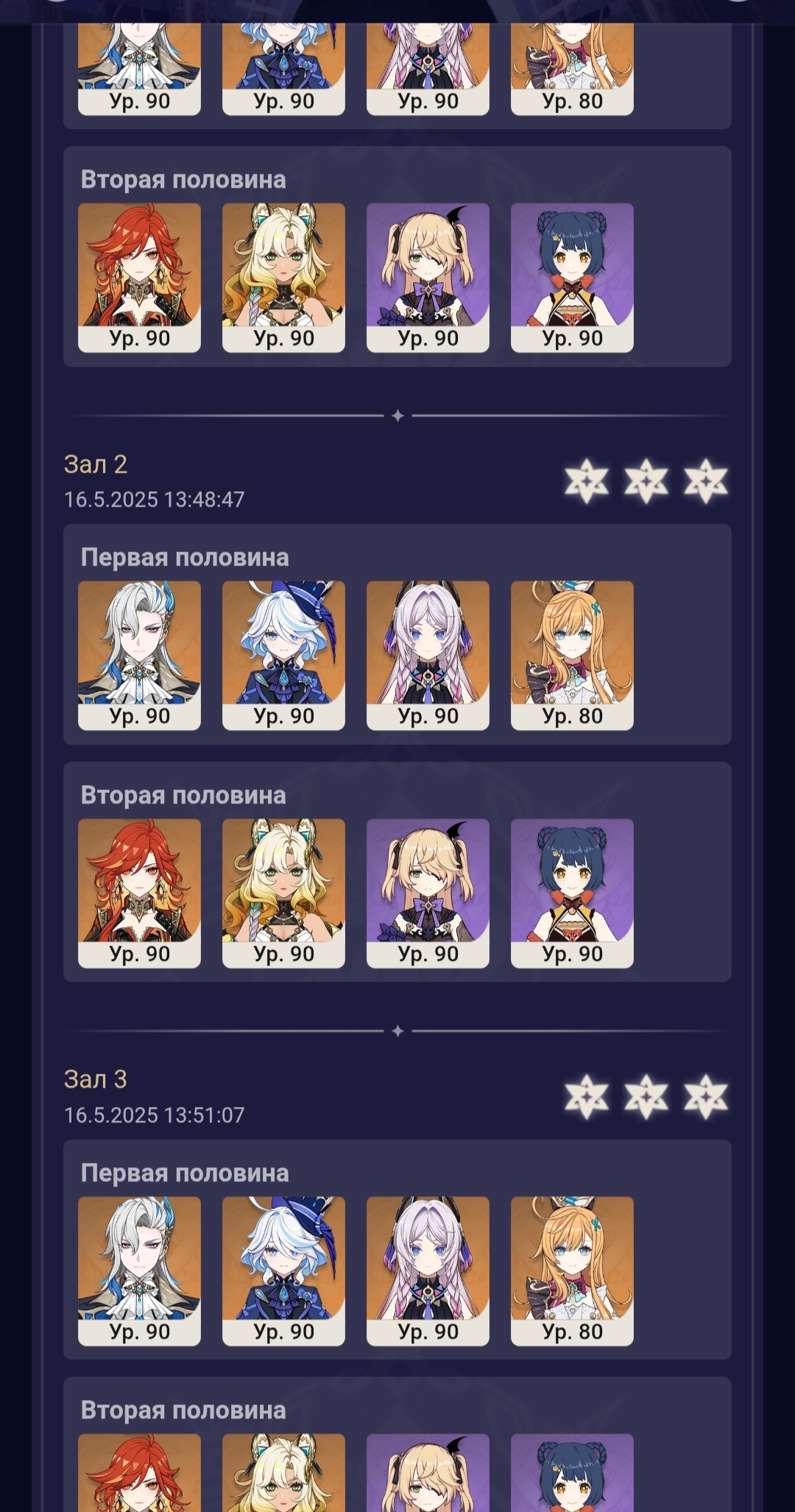Select Mavuika portrait in topmost Вторая половина

point(139,278)
